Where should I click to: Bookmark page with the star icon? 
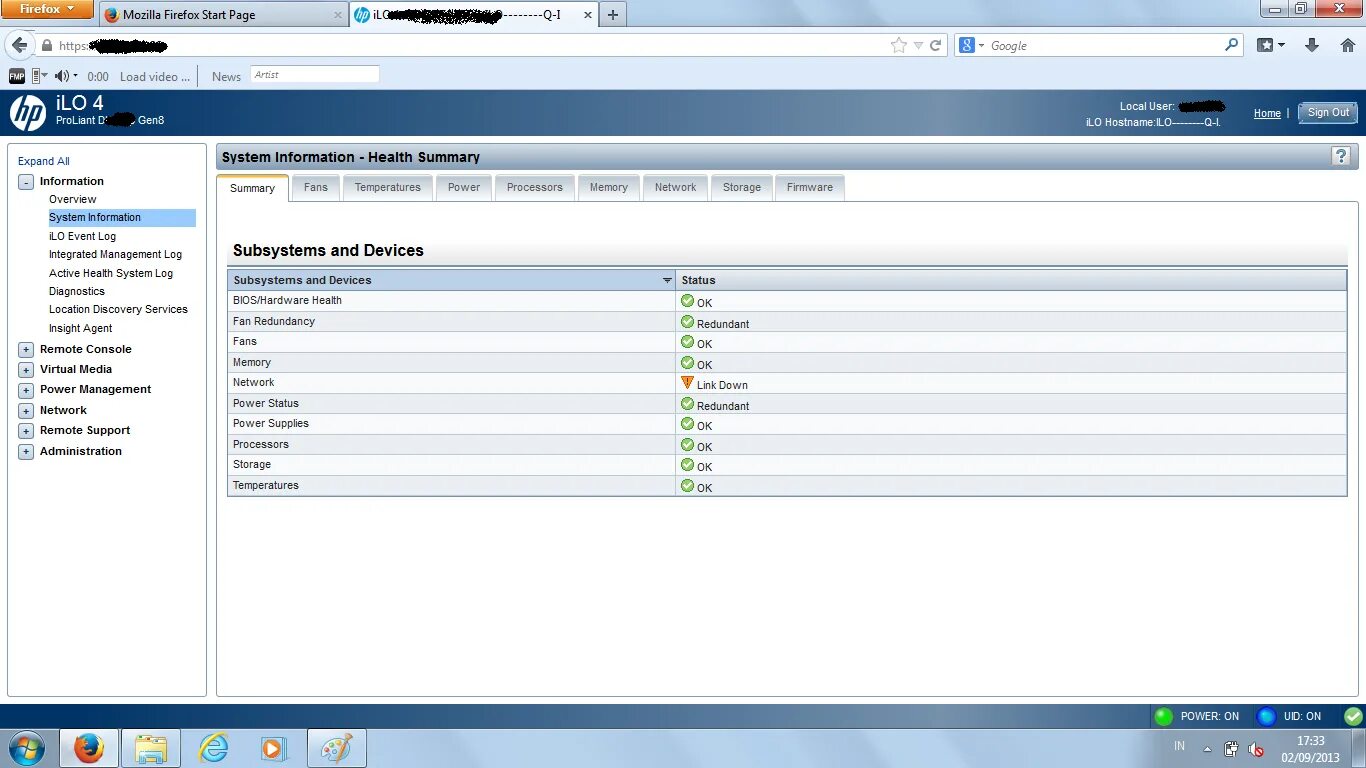click(x=899, y=45)
